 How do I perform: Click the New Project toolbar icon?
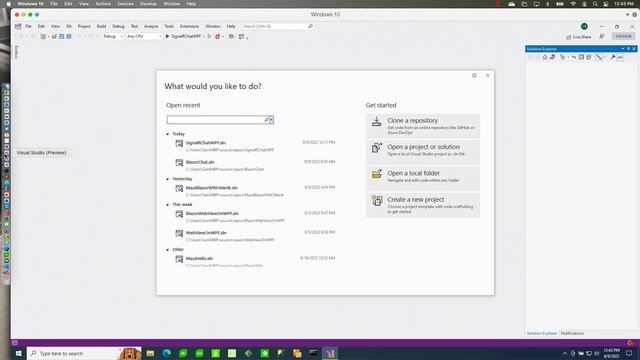43,36
